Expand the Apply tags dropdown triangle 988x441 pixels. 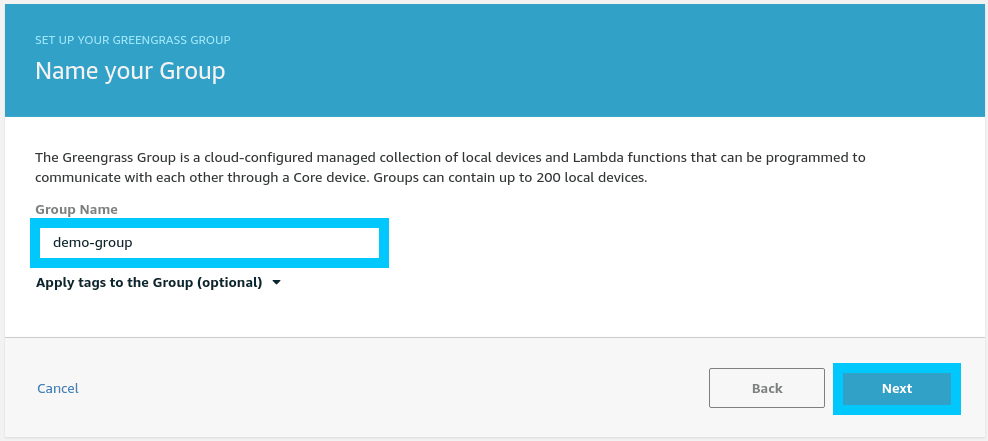tap(276, 283)
